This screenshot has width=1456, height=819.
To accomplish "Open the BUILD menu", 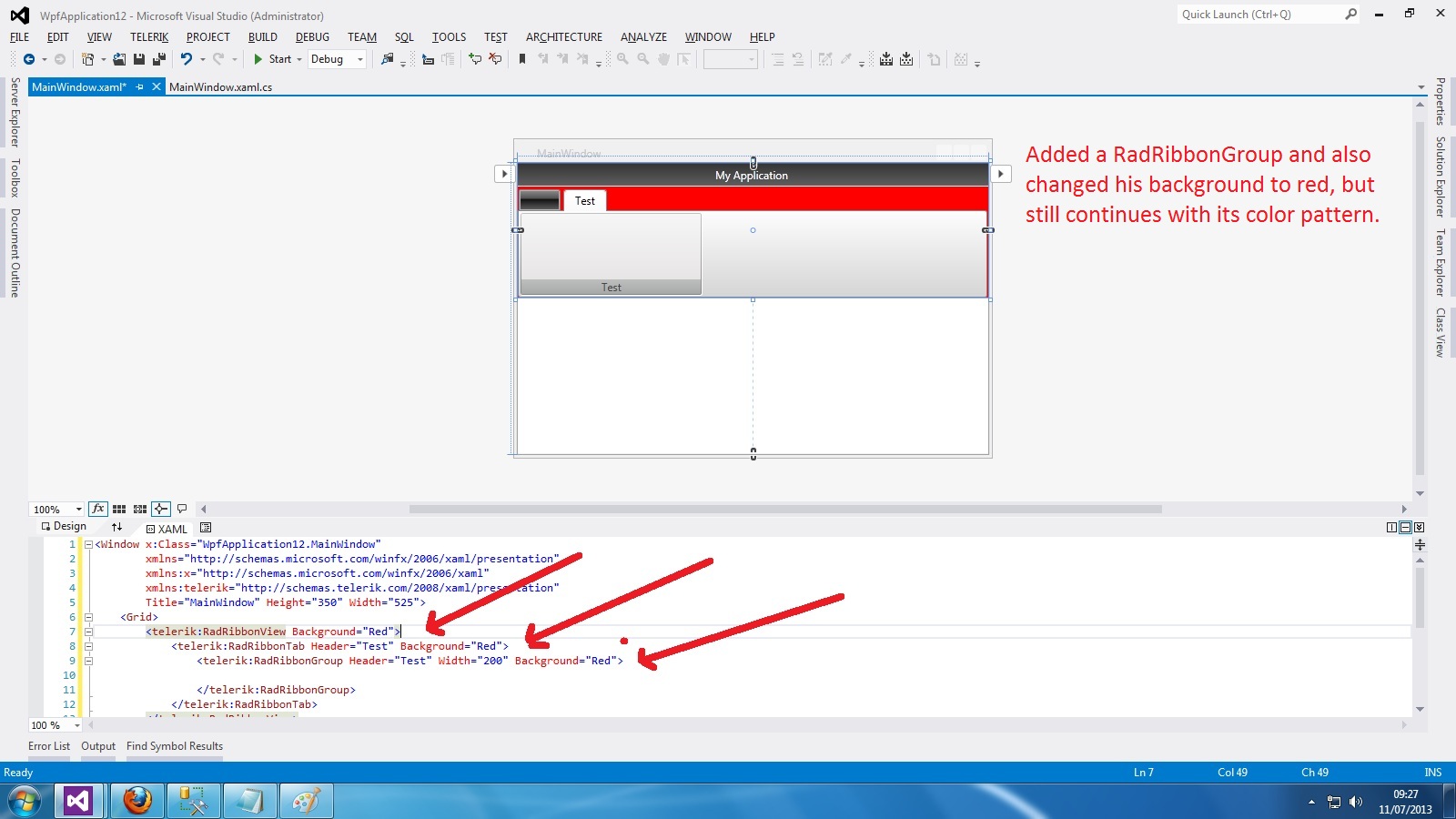I will pos(263,37).
